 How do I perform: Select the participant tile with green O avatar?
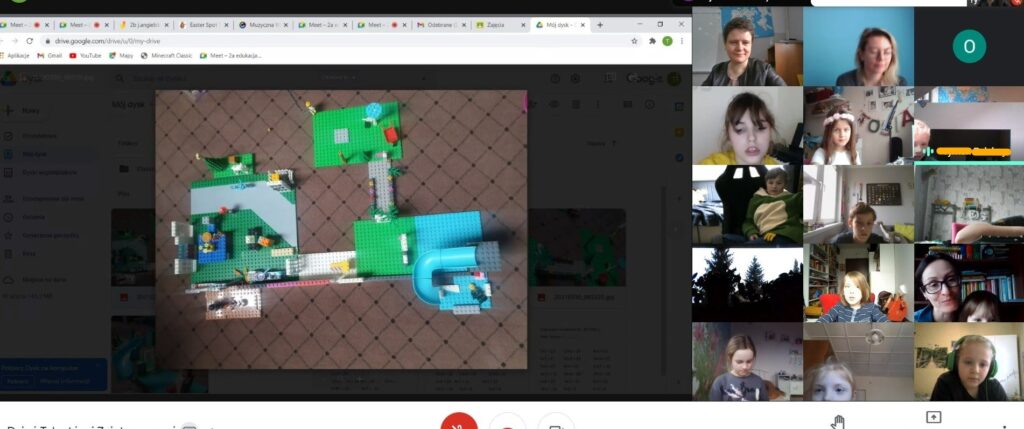point(969,47)
